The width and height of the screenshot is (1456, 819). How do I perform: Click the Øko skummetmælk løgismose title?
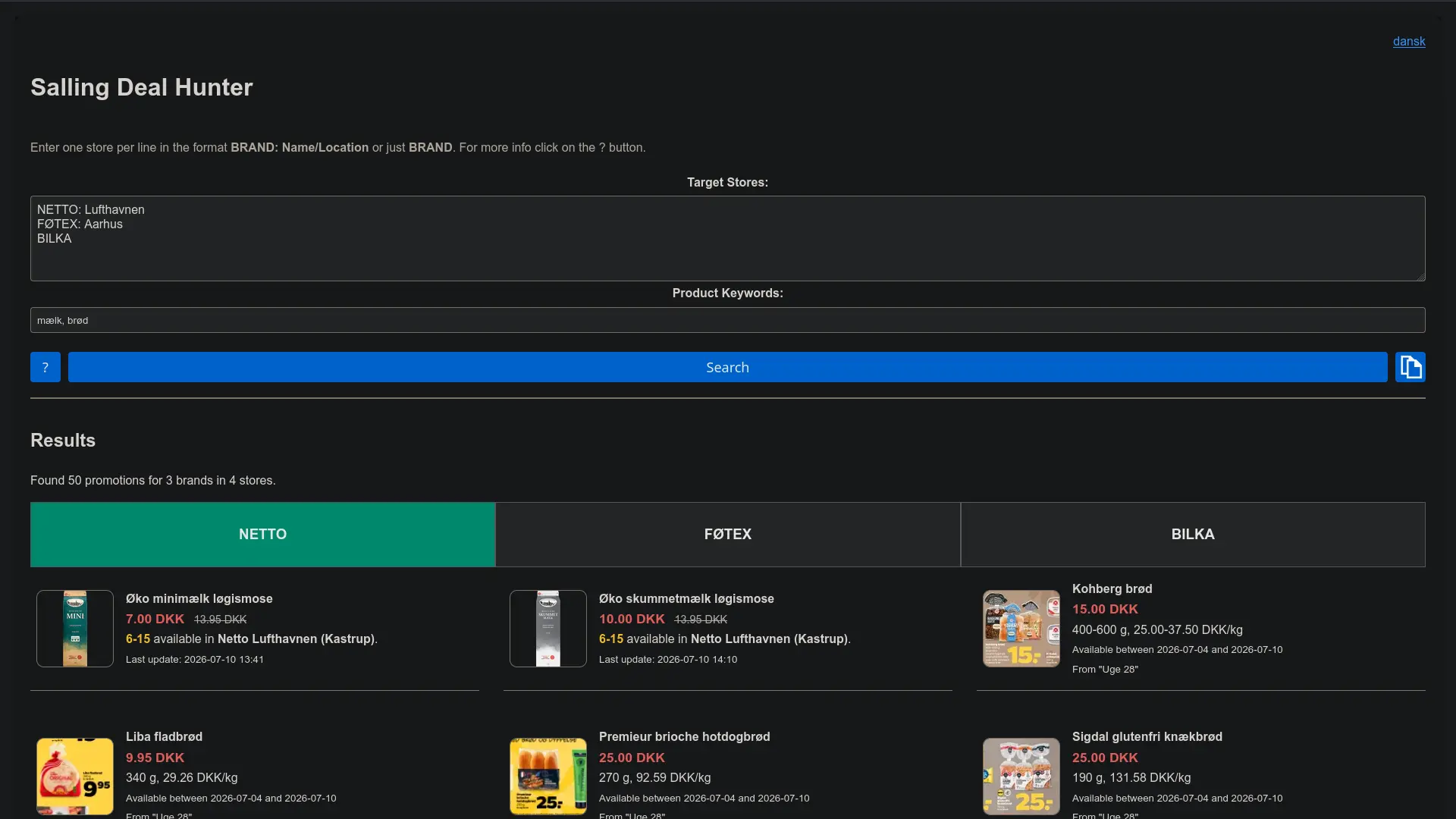click(686, 598)
